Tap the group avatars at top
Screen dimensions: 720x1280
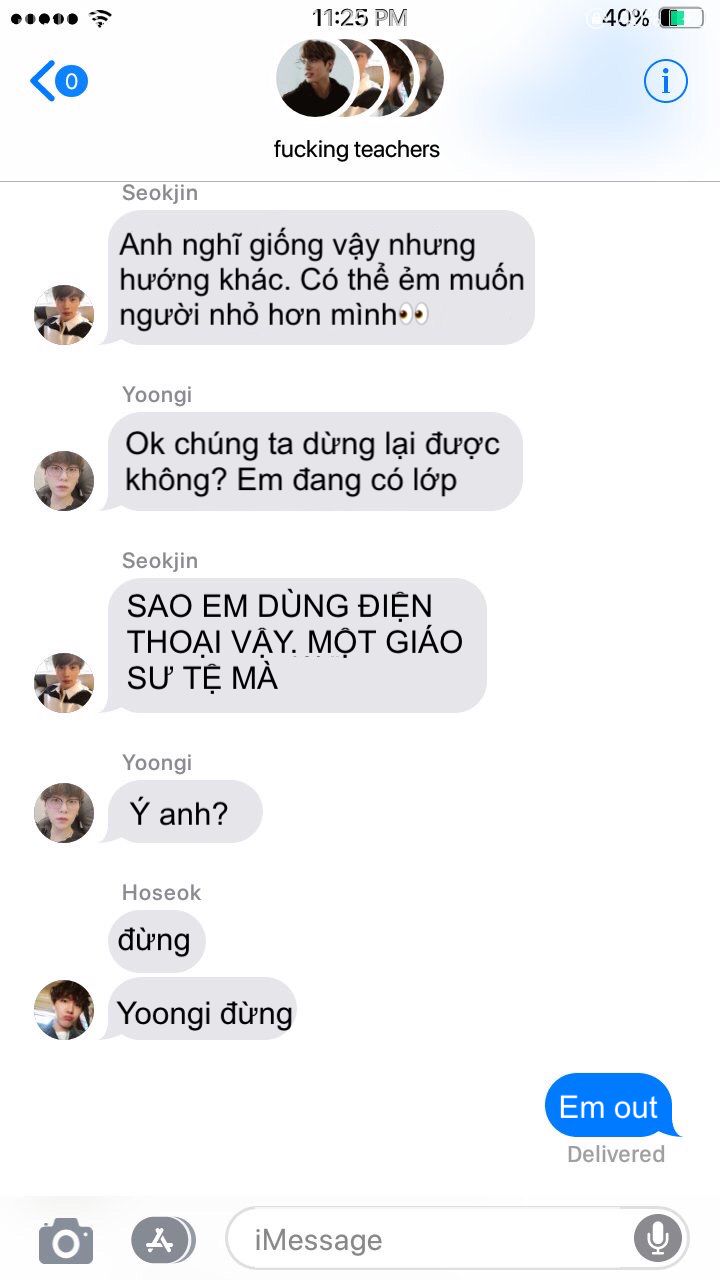358,78
